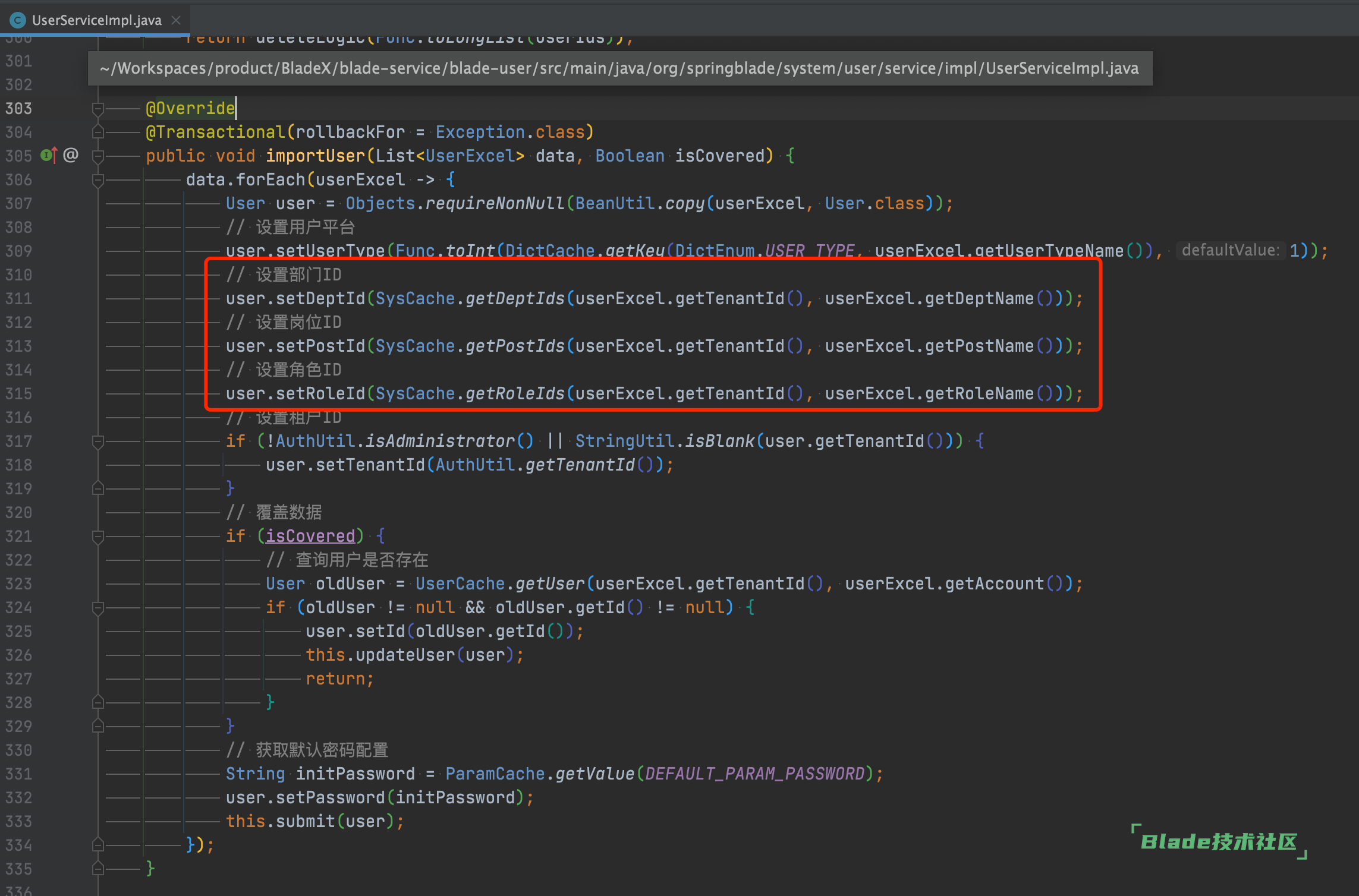Screen dimensions: 1359x896
Task: Click the Java class icon on the tab
Action: tap(18, 20)
